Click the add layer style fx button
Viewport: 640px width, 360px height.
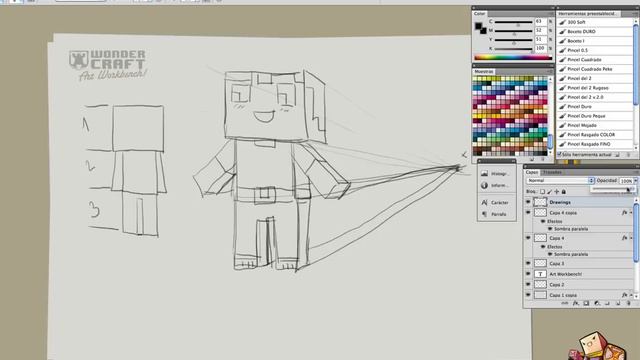click(576, 303)
